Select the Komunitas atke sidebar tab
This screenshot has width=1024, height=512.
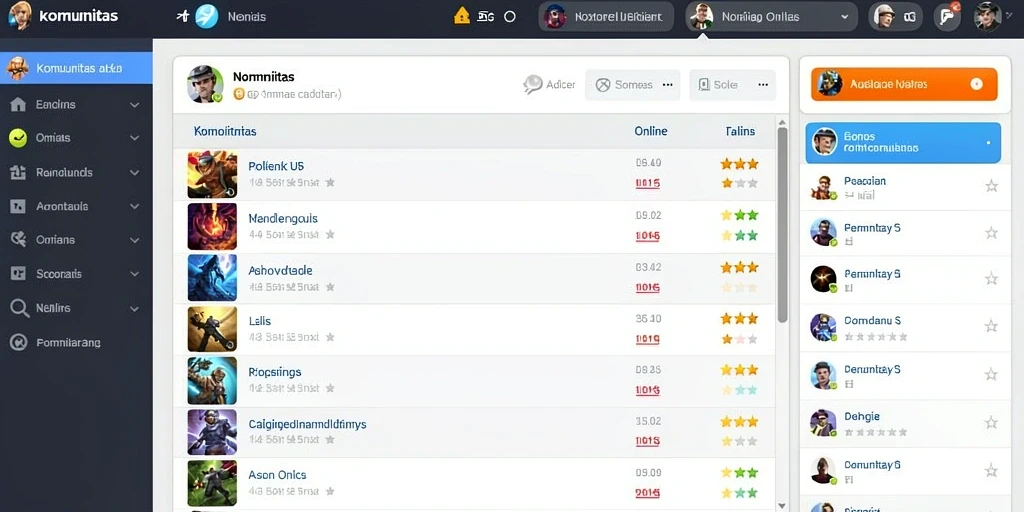[x=76, y=68]
